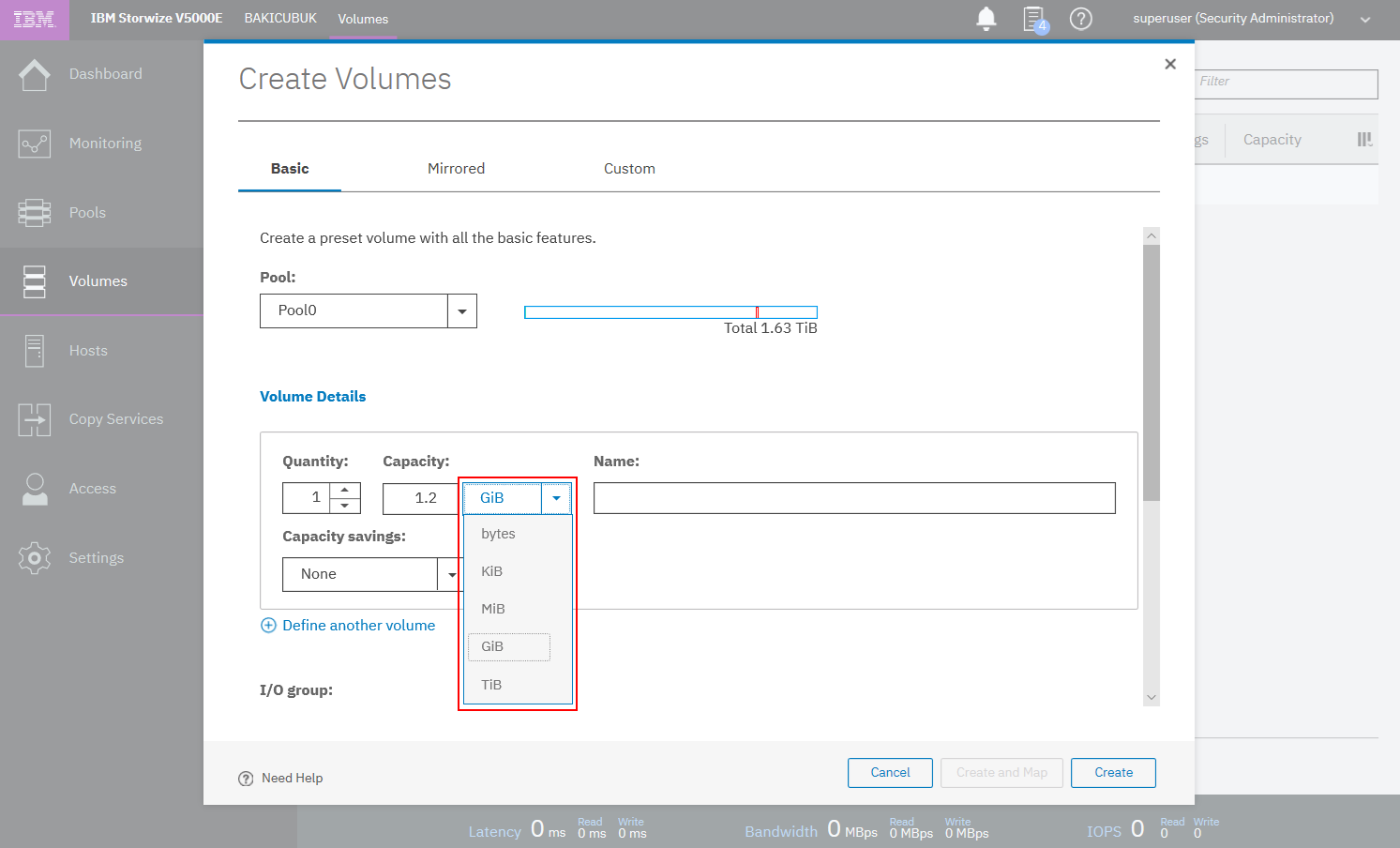Open the running tasks clipboard icon
1400x848 pixels.
coord(1034,19)
